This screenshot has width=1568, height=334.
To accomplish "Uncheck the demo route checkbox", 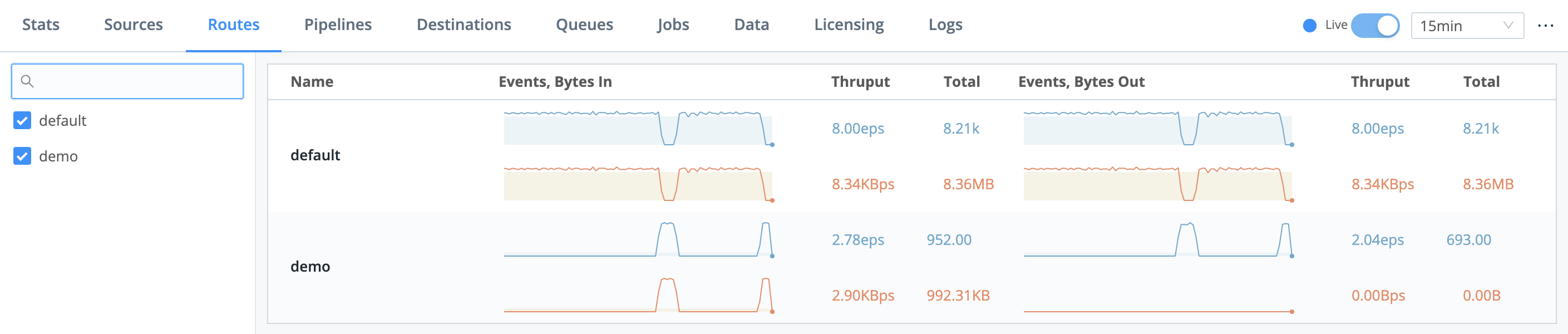I will coord(22,156).
